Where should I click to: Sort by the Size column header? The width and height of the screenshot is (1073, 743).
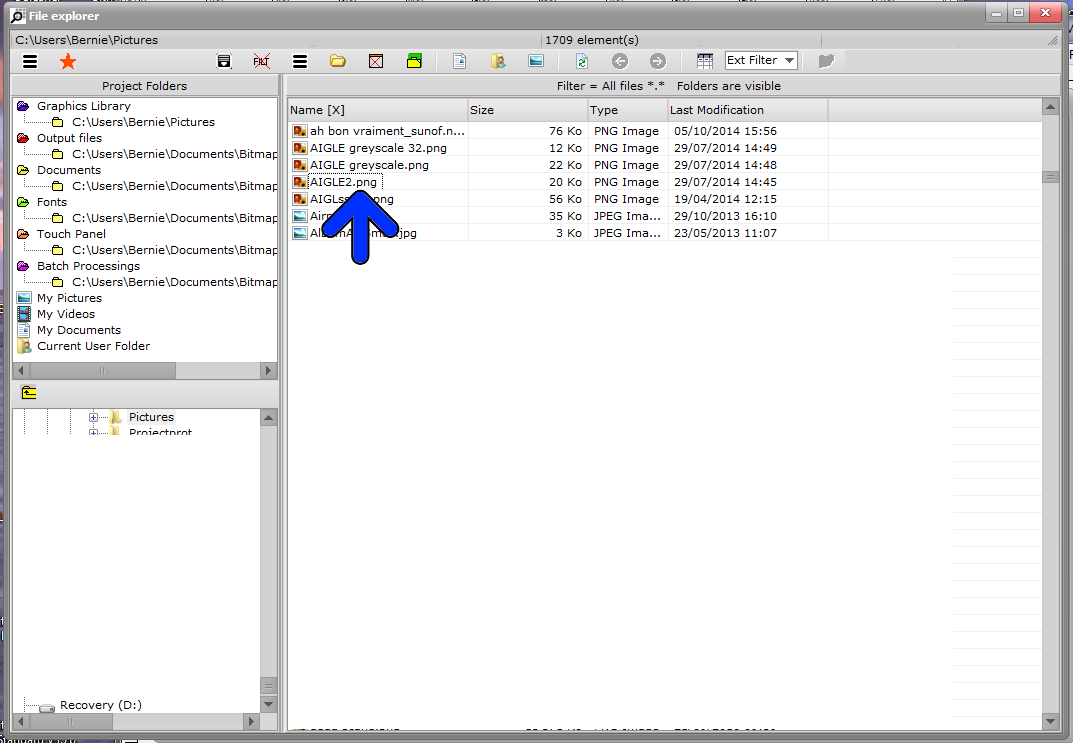tap(528, 110)
